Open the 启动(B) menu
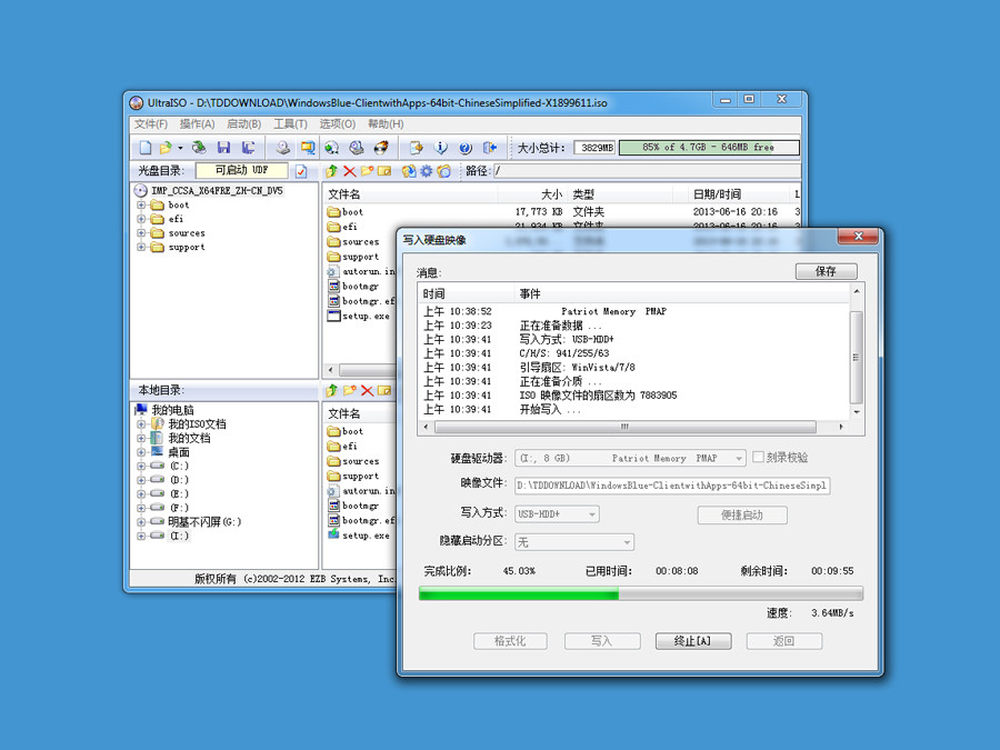 pos(244,124)
